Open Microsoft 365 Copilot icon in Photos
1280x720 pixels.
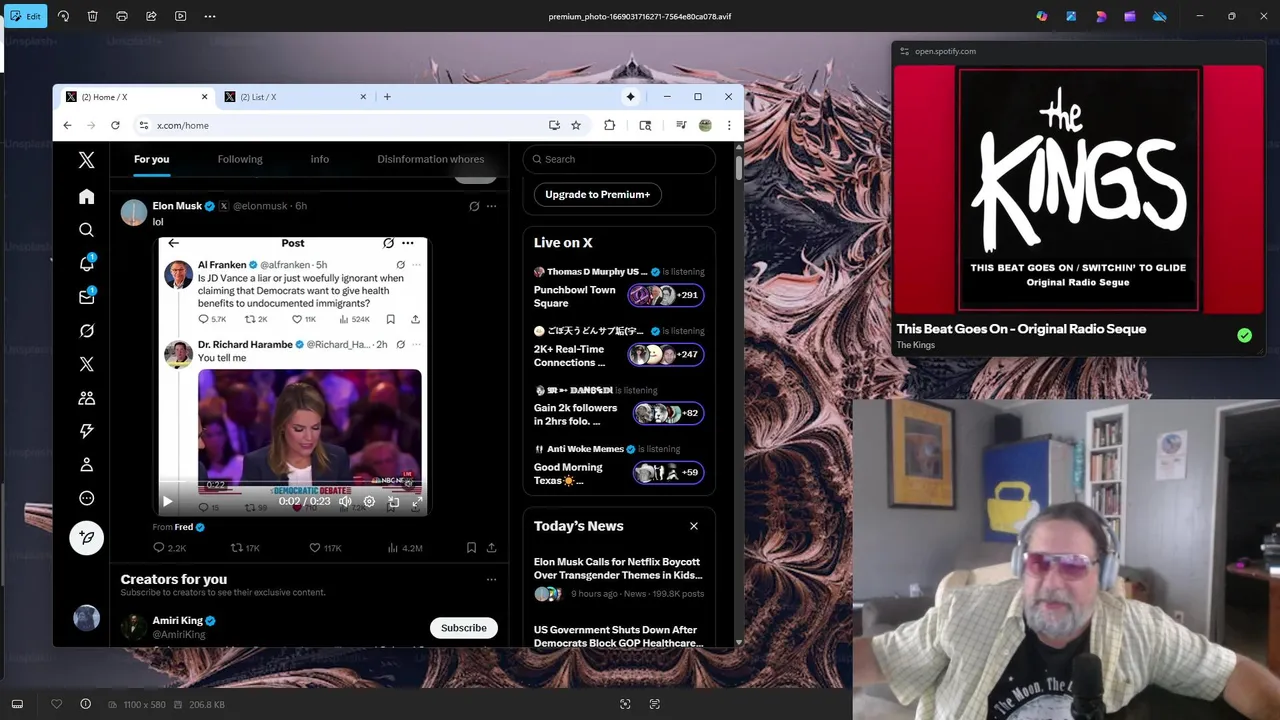point(1042,16)
